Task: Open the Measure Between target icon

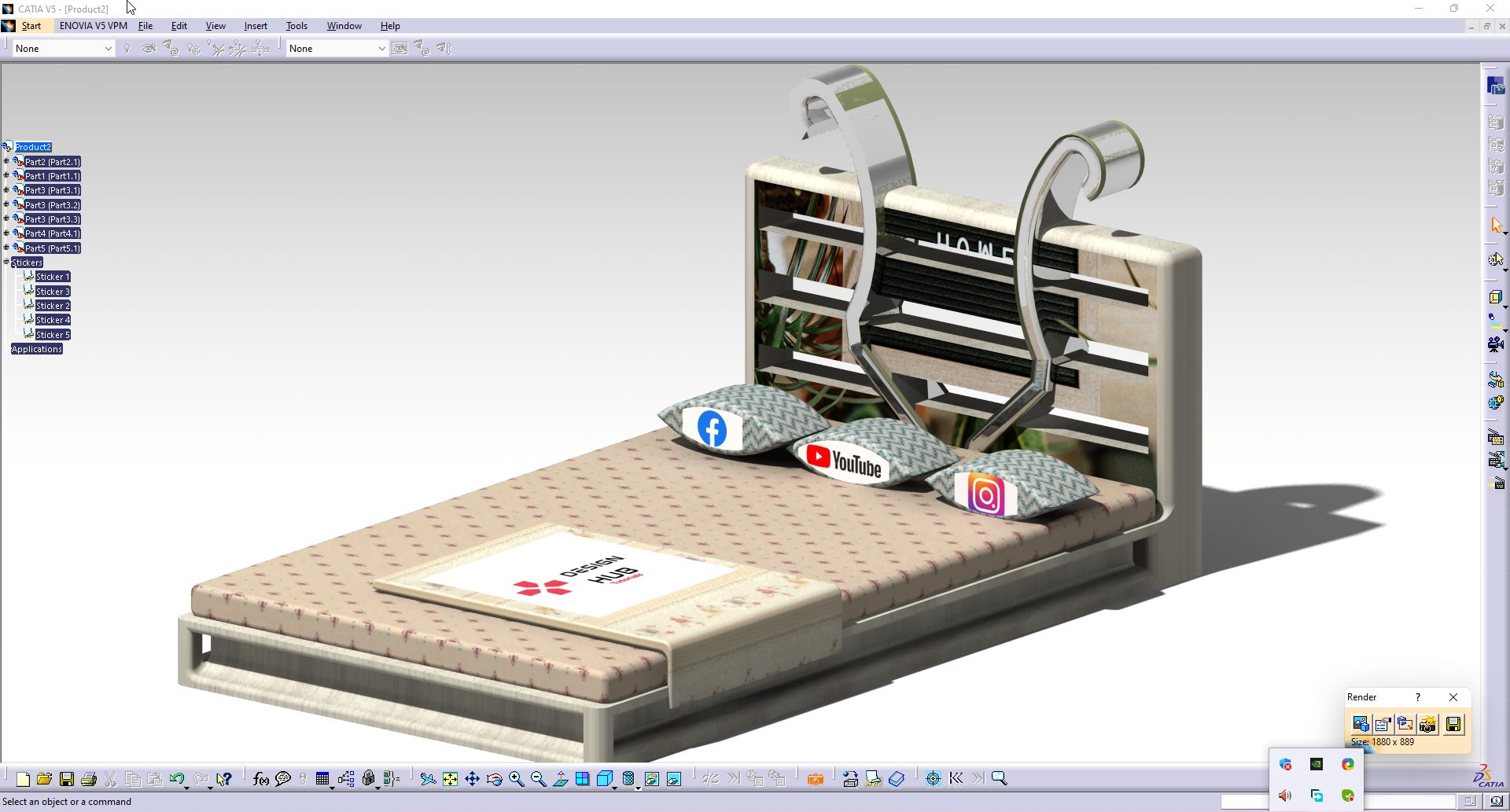Action: [934, 779]
